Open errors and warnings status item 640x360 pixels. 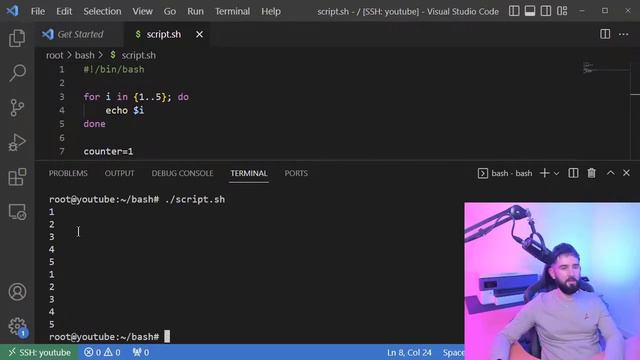[102, 352]
